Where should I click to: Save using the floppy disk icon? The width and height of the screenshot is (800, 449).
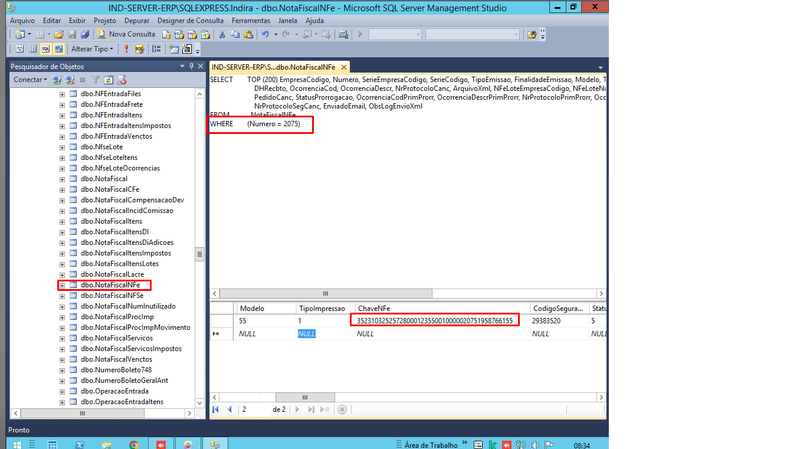(72, 34)
